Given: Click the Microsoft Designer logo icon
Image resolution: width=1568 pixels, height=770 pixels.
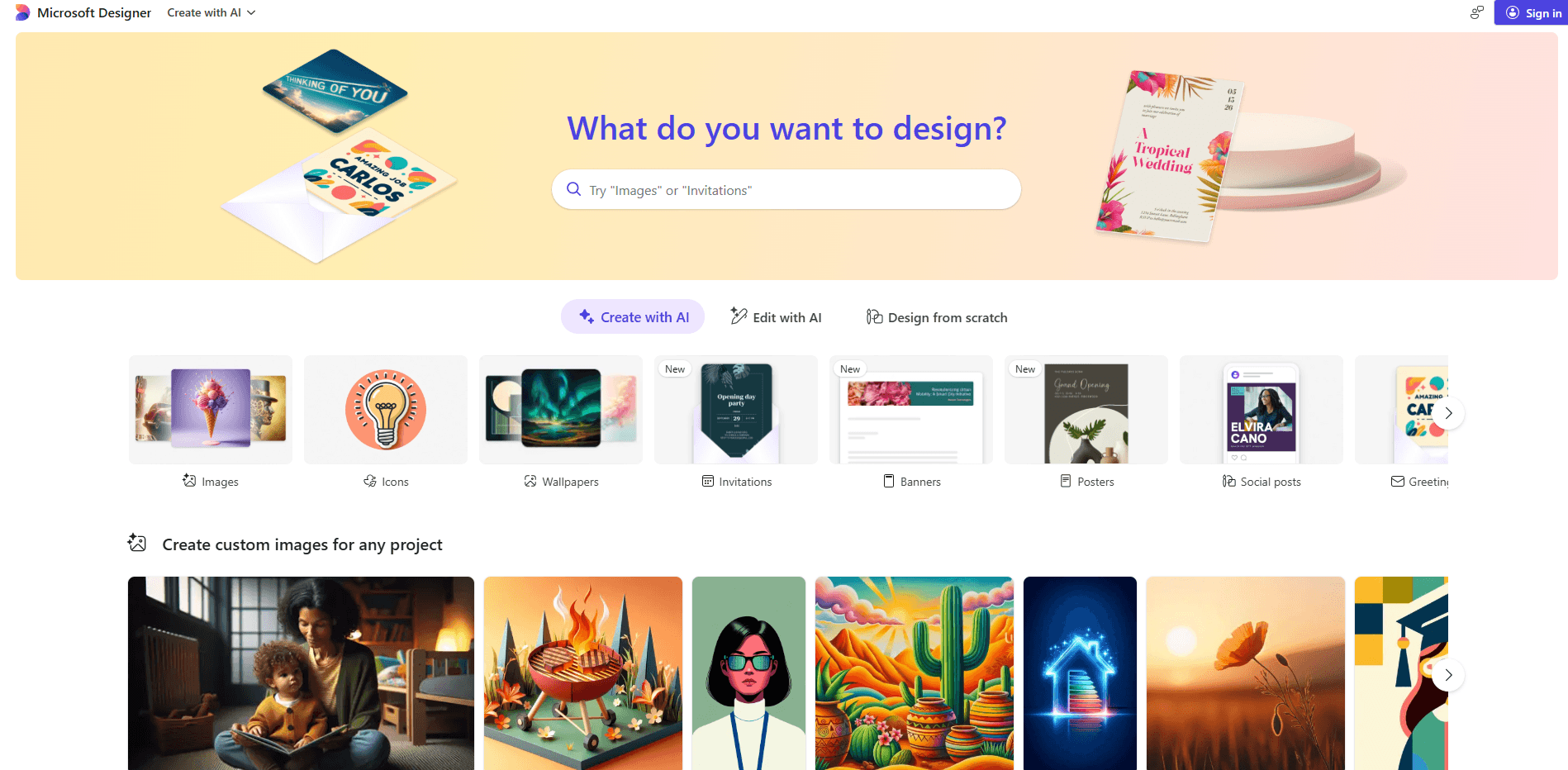Looking at the screenshot, I should pos(22,12).
